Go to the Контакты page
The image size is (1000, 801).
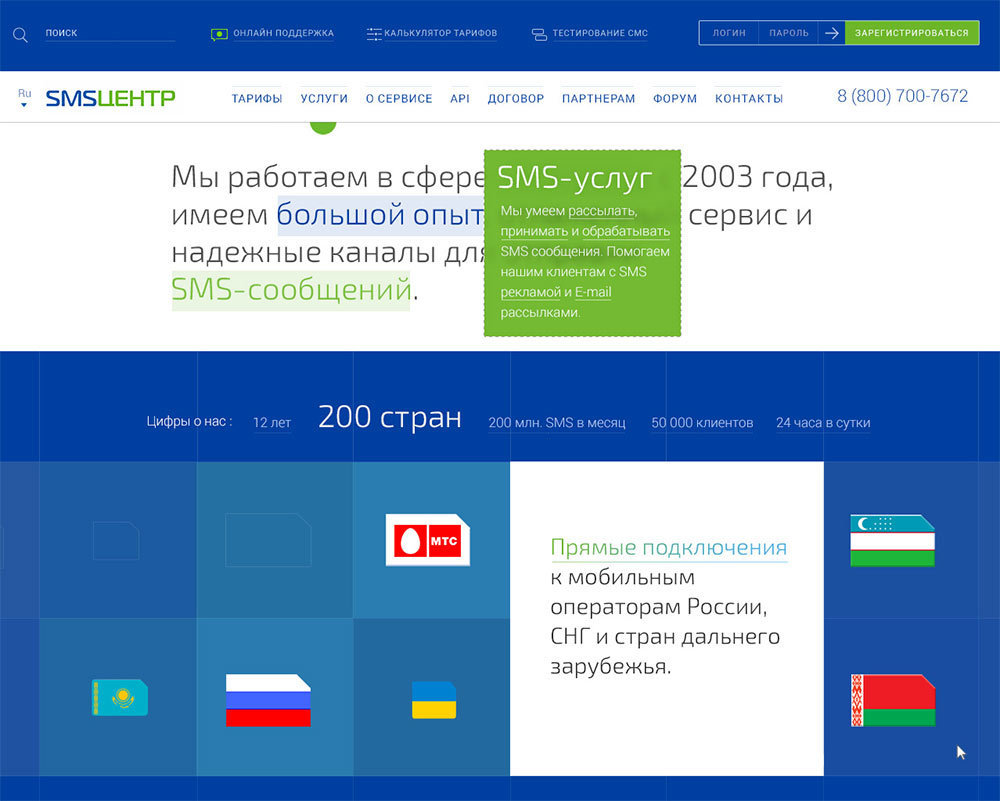749,99
